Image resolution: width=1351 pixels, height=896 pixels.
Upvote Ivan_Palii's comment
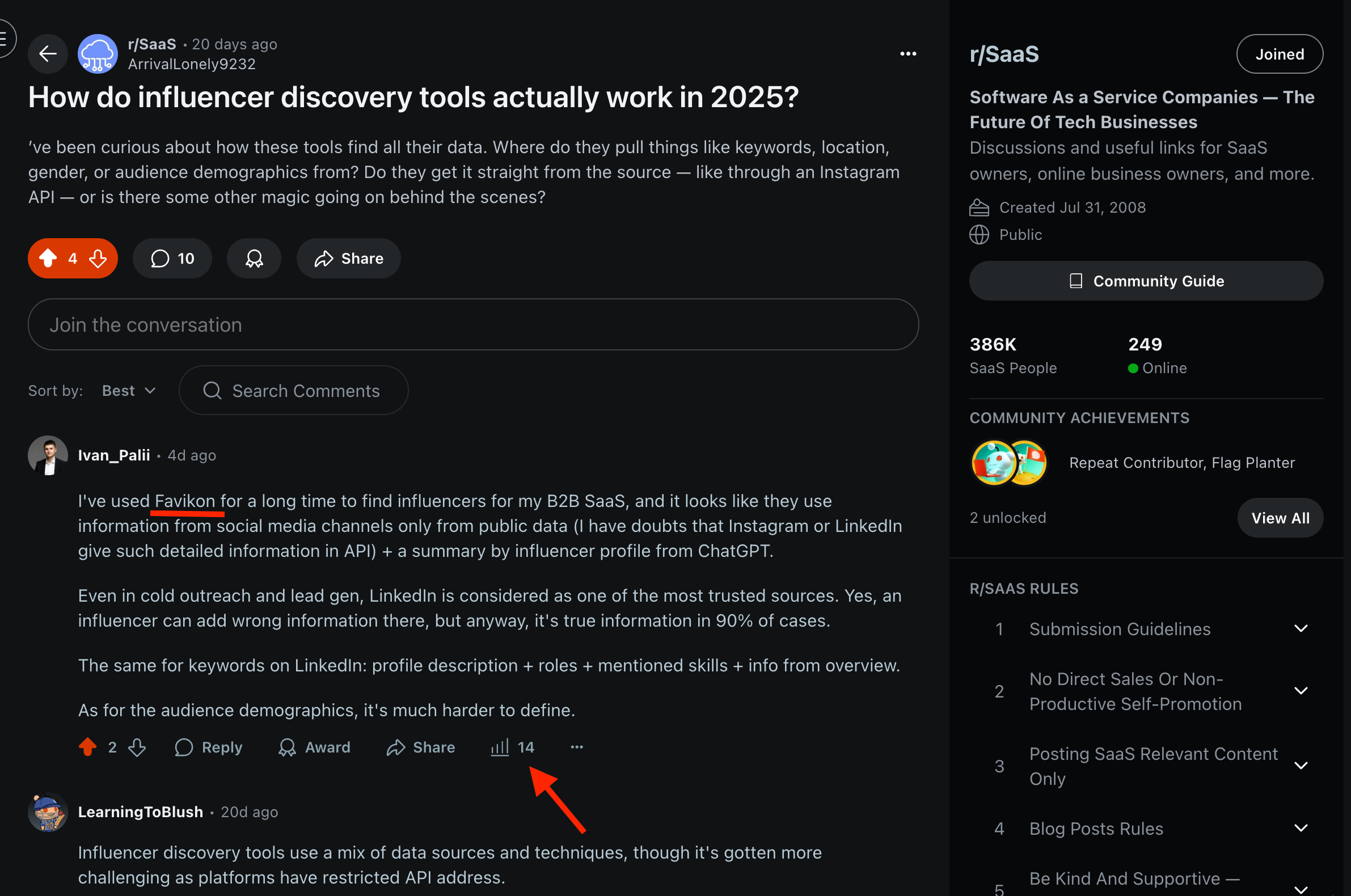[87, 747]
